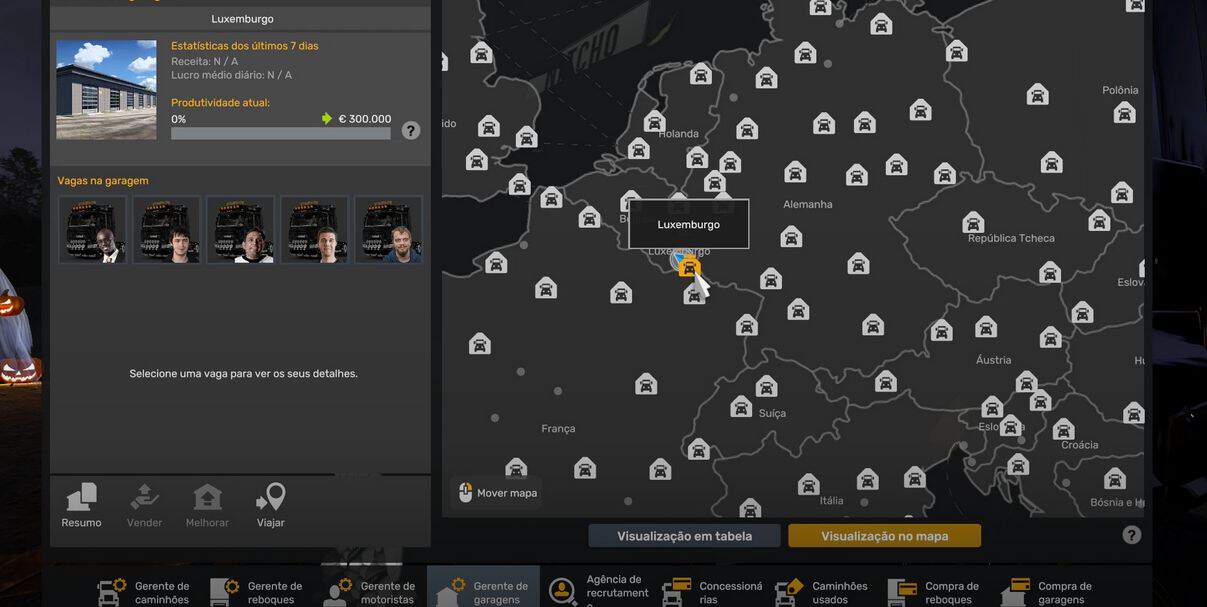This screenshot has height=607, width=1207.
Task: Select the first driver slot in garage
Action: (x=92, y=229)
